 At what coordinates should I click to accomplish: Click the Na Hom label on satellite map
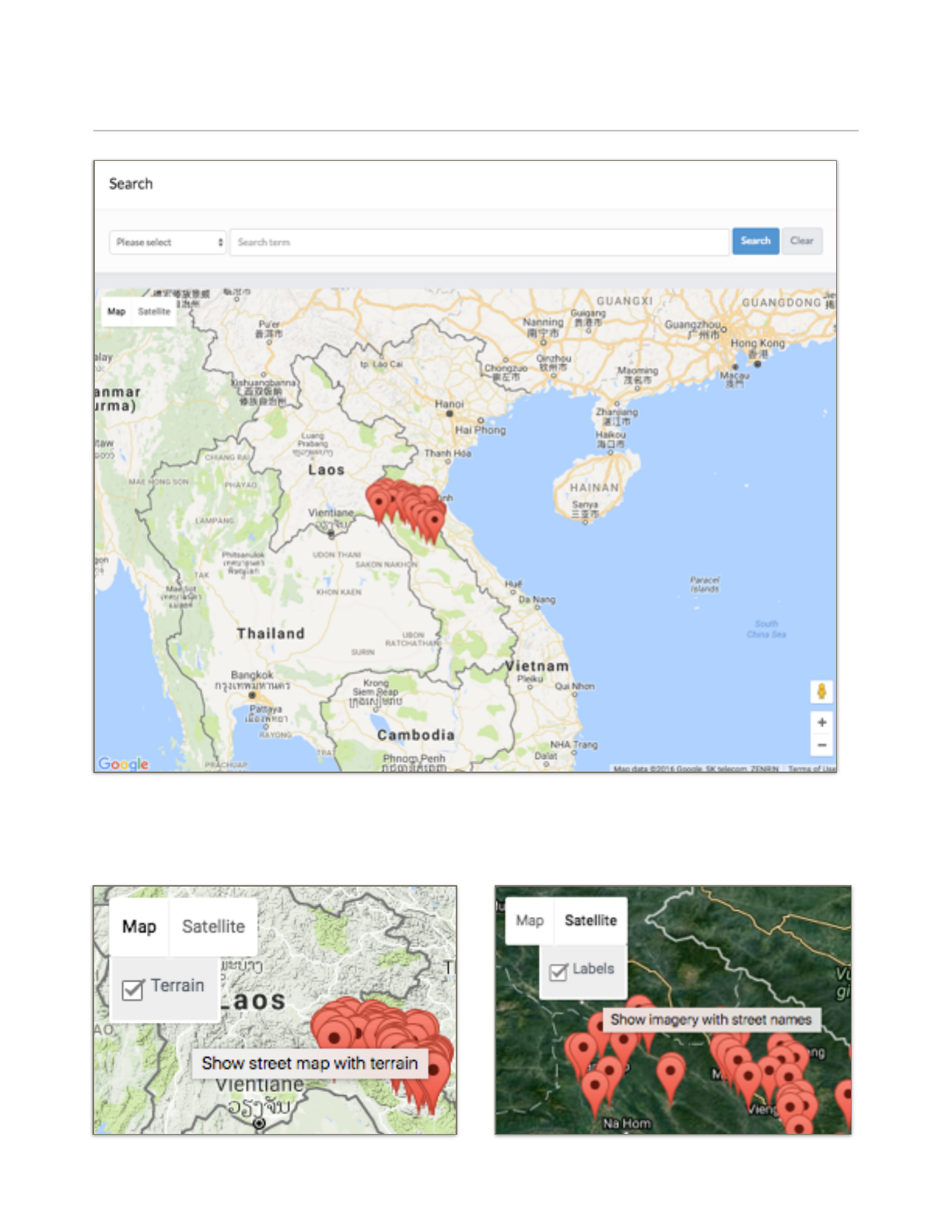(x=626, y=1123)
